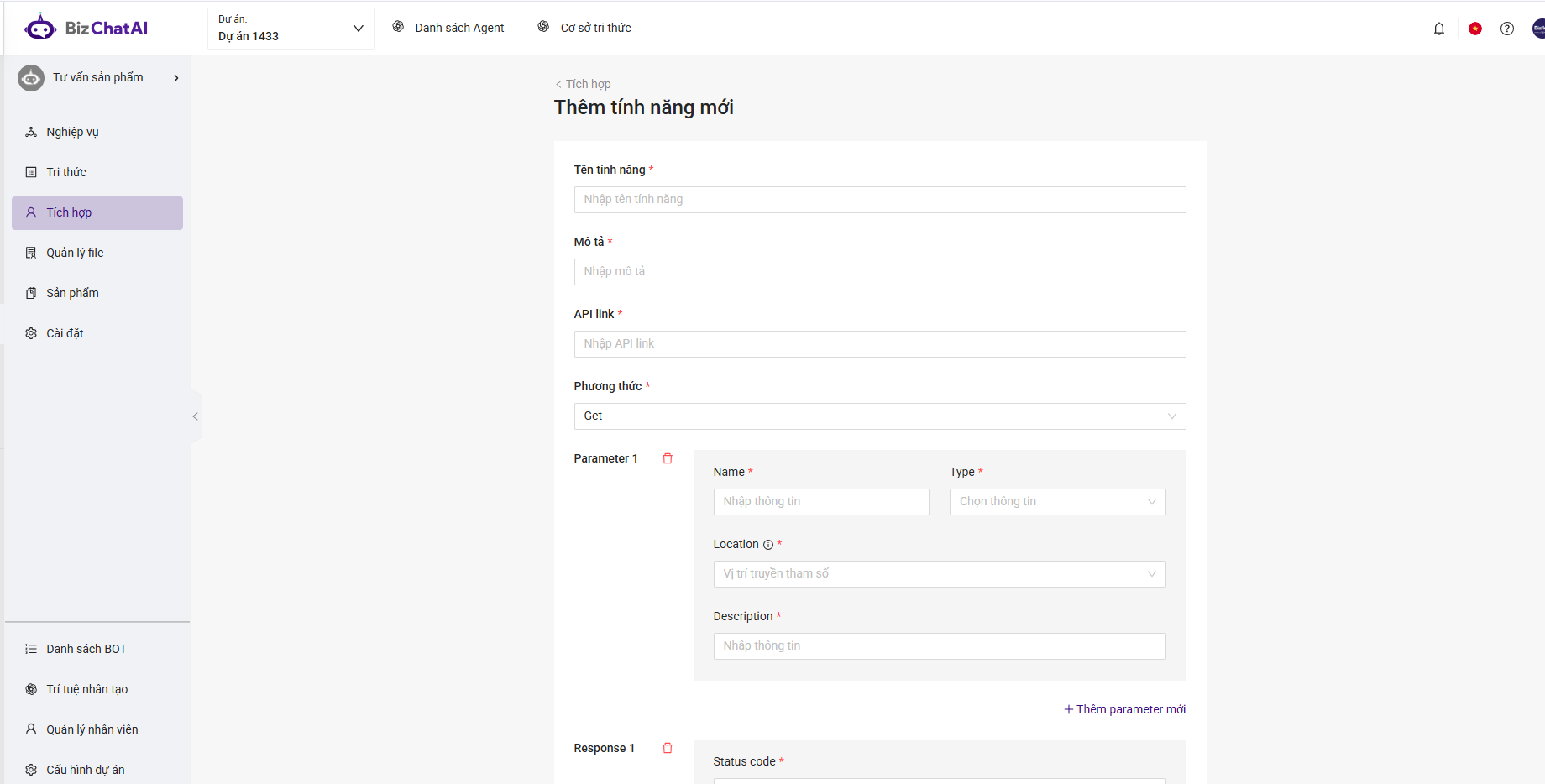Open the help question mark icon

pos(1507,29)
